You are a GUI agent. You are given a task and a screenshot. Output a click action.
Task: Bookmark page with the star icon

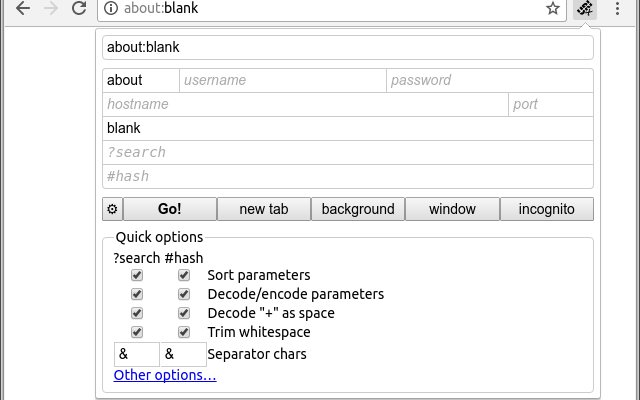point(553,8)
